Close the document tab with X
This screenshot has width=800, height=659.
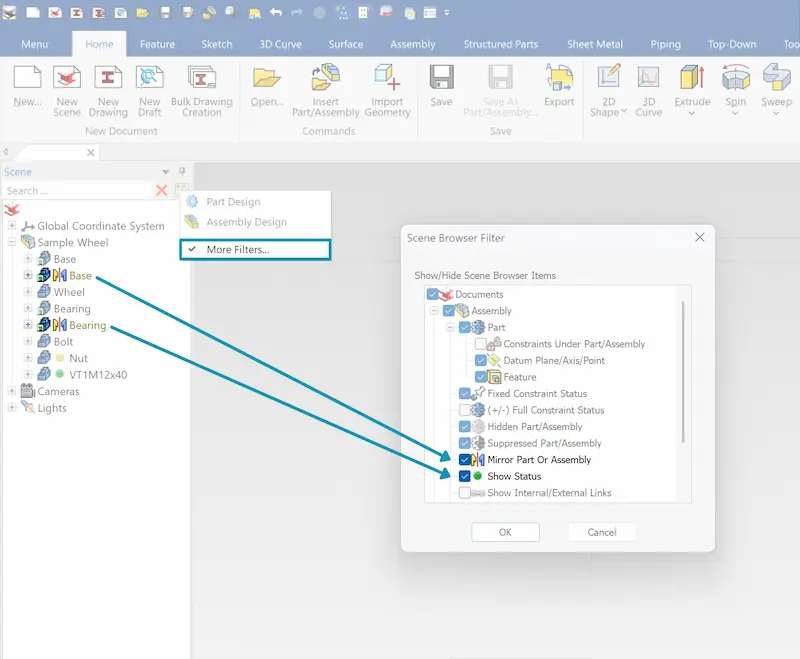tap(91, 152)
